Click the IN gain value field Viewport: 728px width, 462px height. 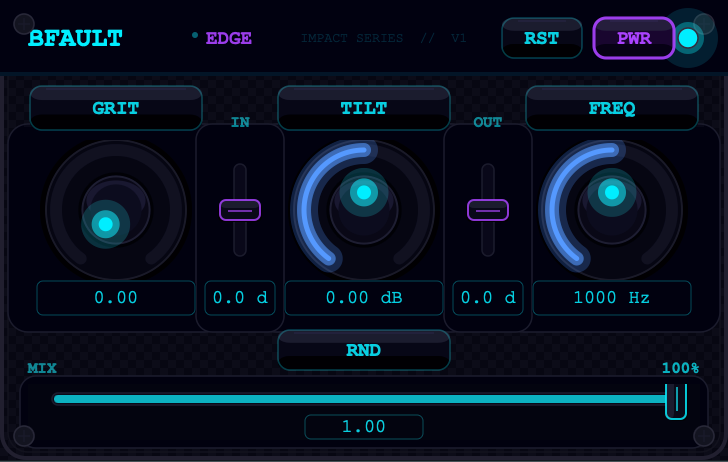tap(240, 298)
